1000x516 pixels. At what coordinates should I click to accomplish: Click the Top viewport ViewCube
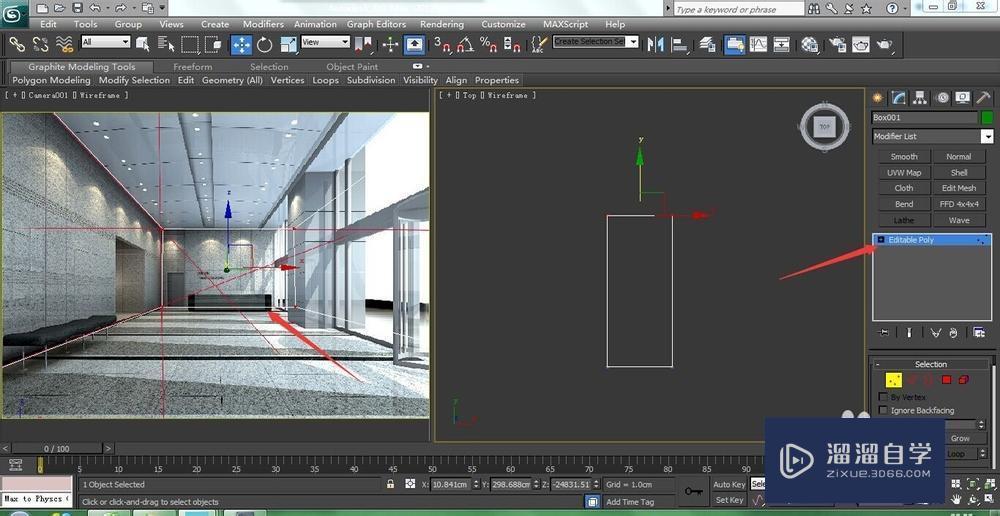point(825,127)
